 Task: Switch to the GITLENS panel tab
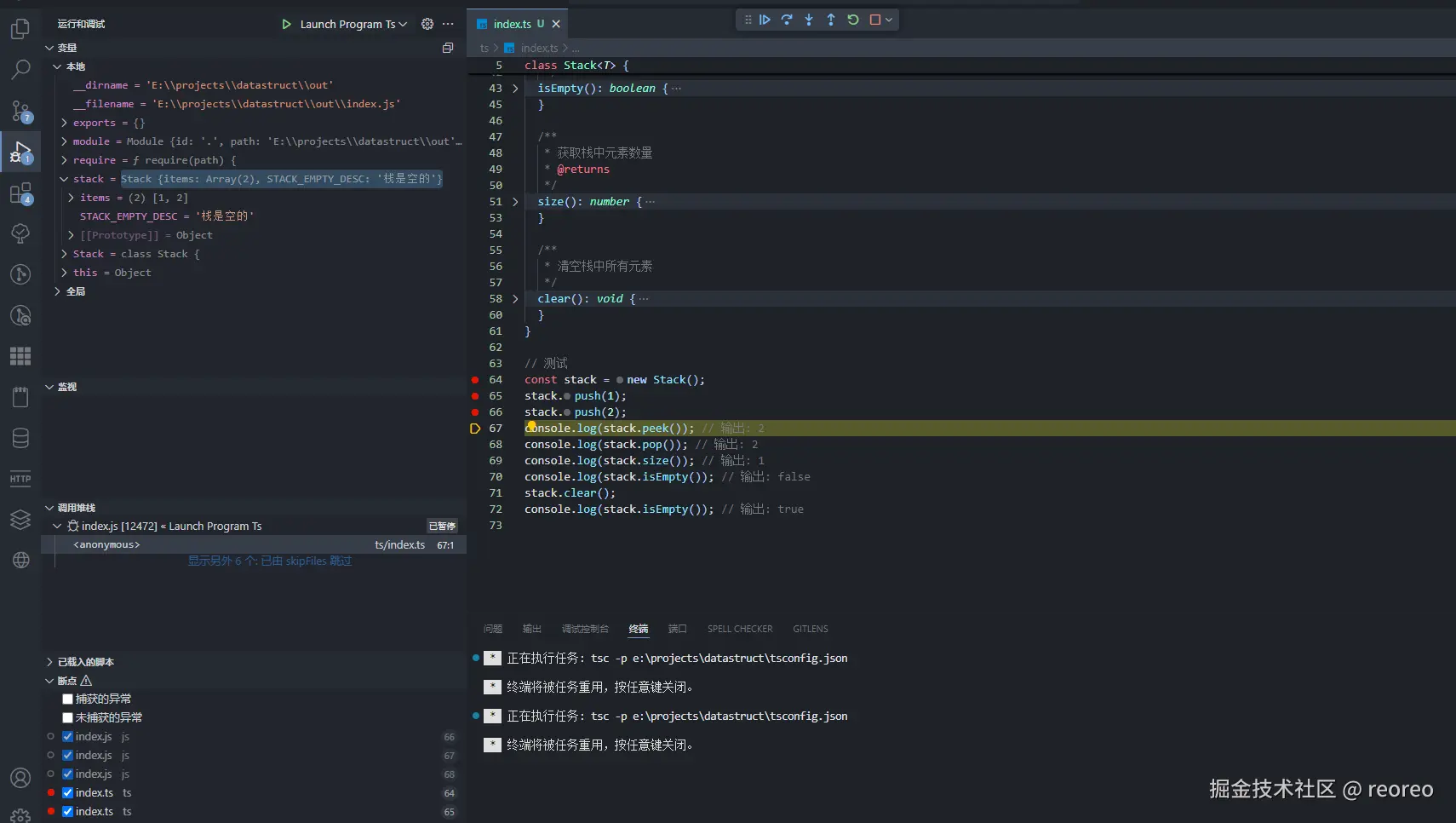[810, 629]
